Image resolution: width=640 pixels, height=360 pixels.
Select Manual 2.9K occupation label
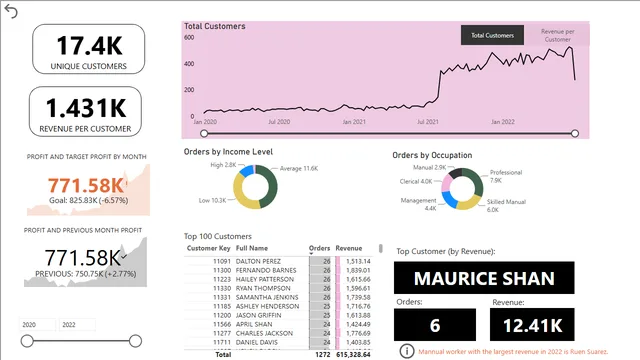click(429, 167)
